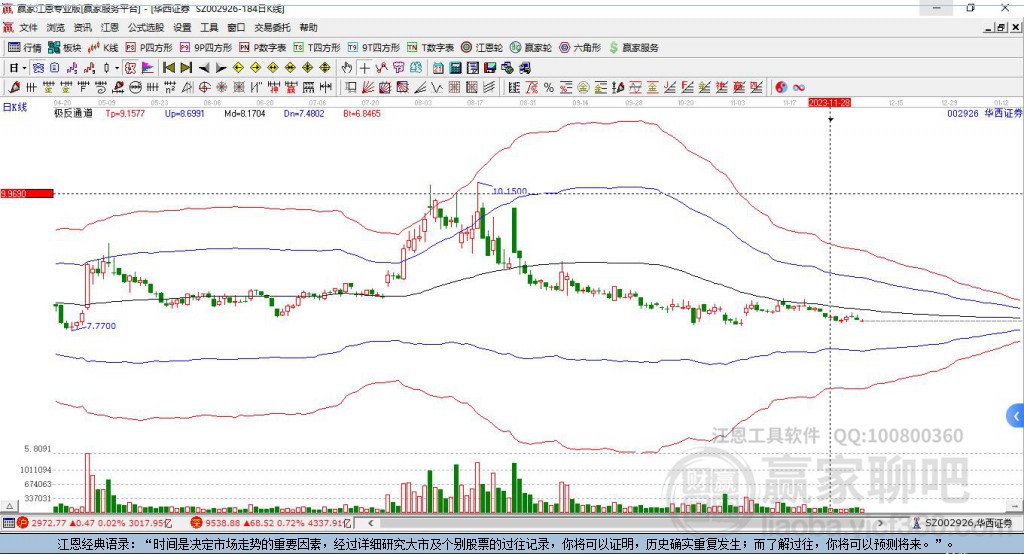Click the red pencil drawing tool
Viewport: 1024px width, 554px height.
point(14,88)
